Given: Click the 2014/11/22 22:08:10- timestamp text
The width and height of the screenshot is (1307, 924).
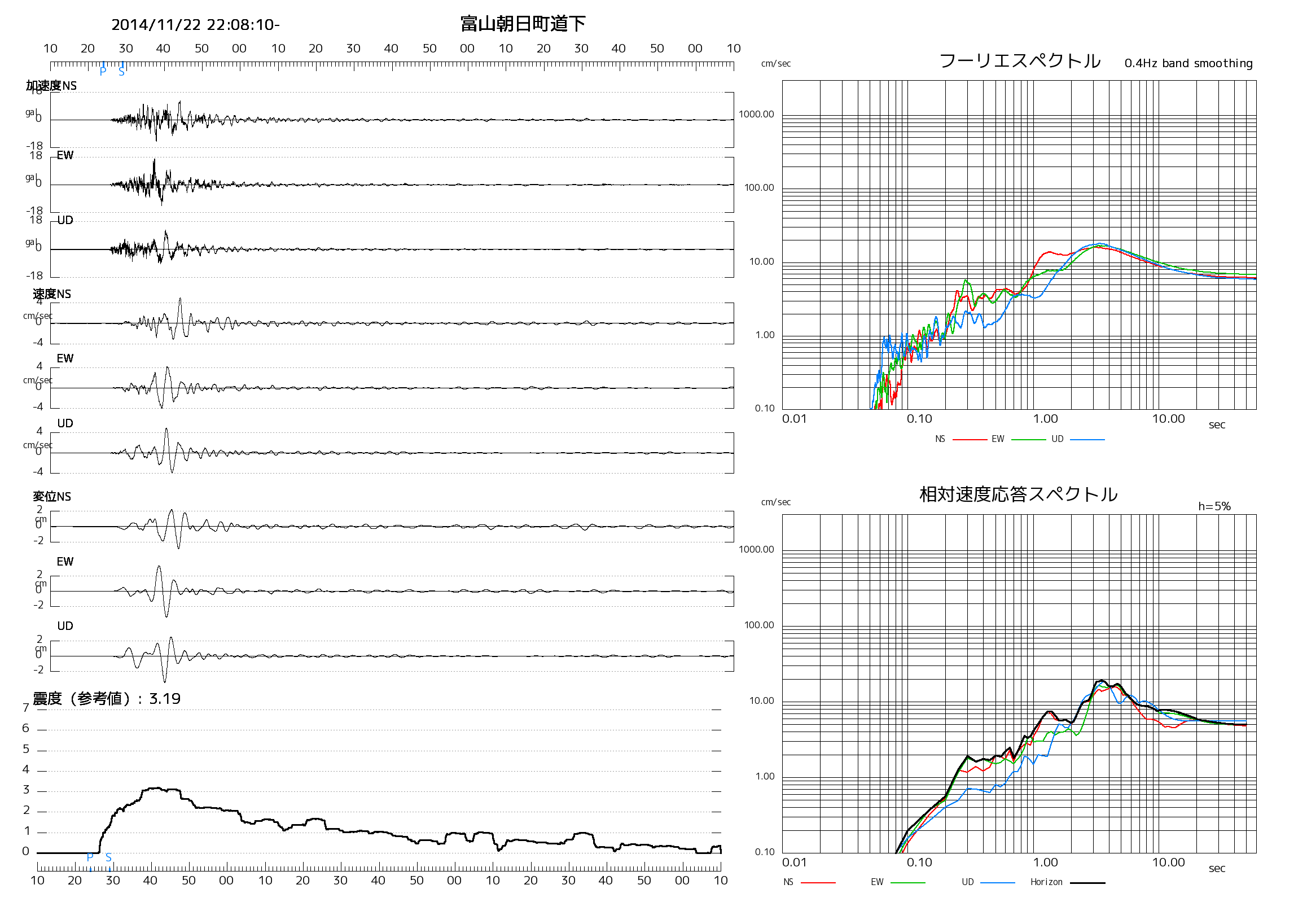Looking at the screenshot, I should 195,25.
